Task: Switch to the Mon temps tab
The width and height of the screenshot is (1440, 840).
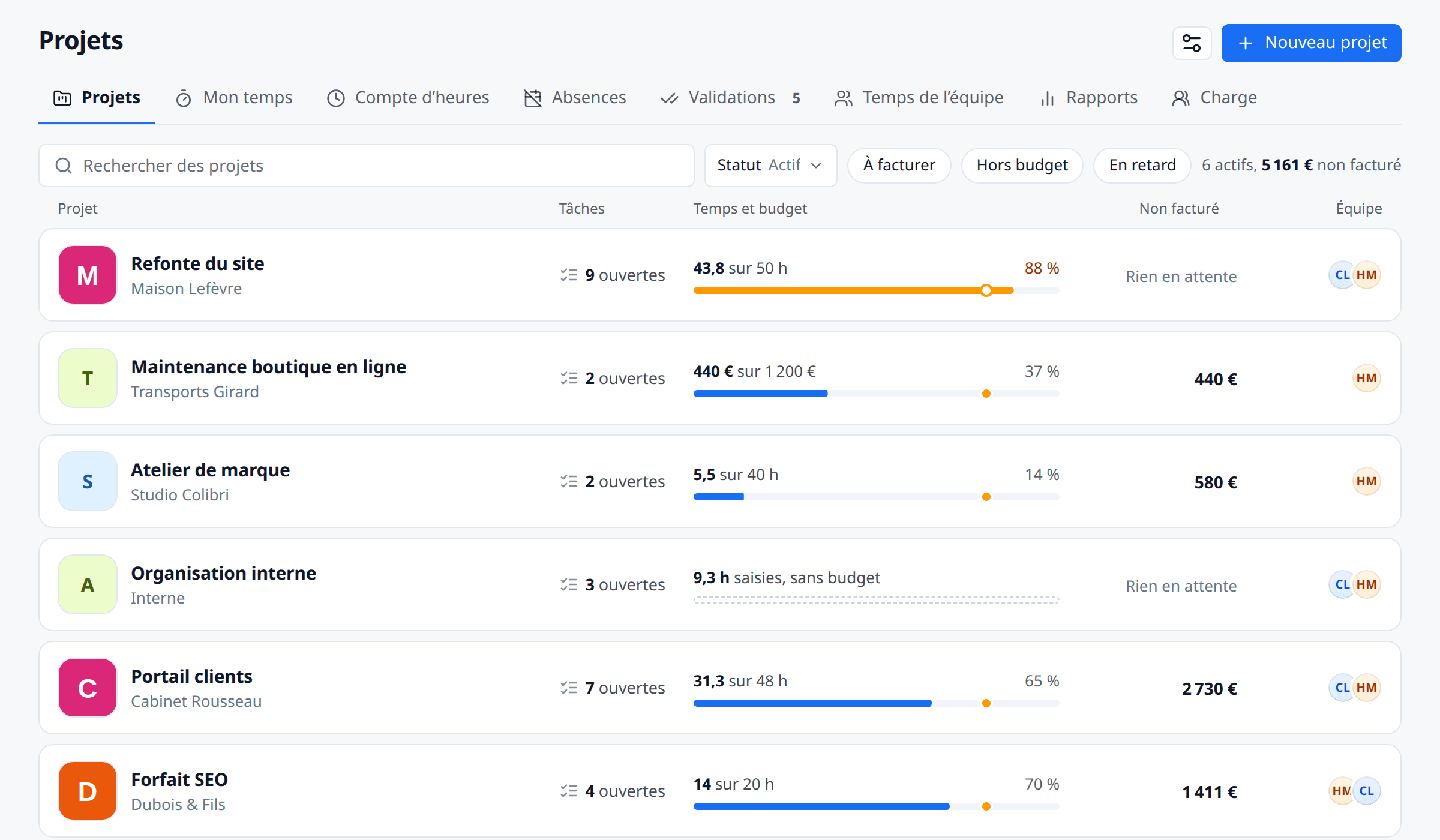Action: point(234,98)
